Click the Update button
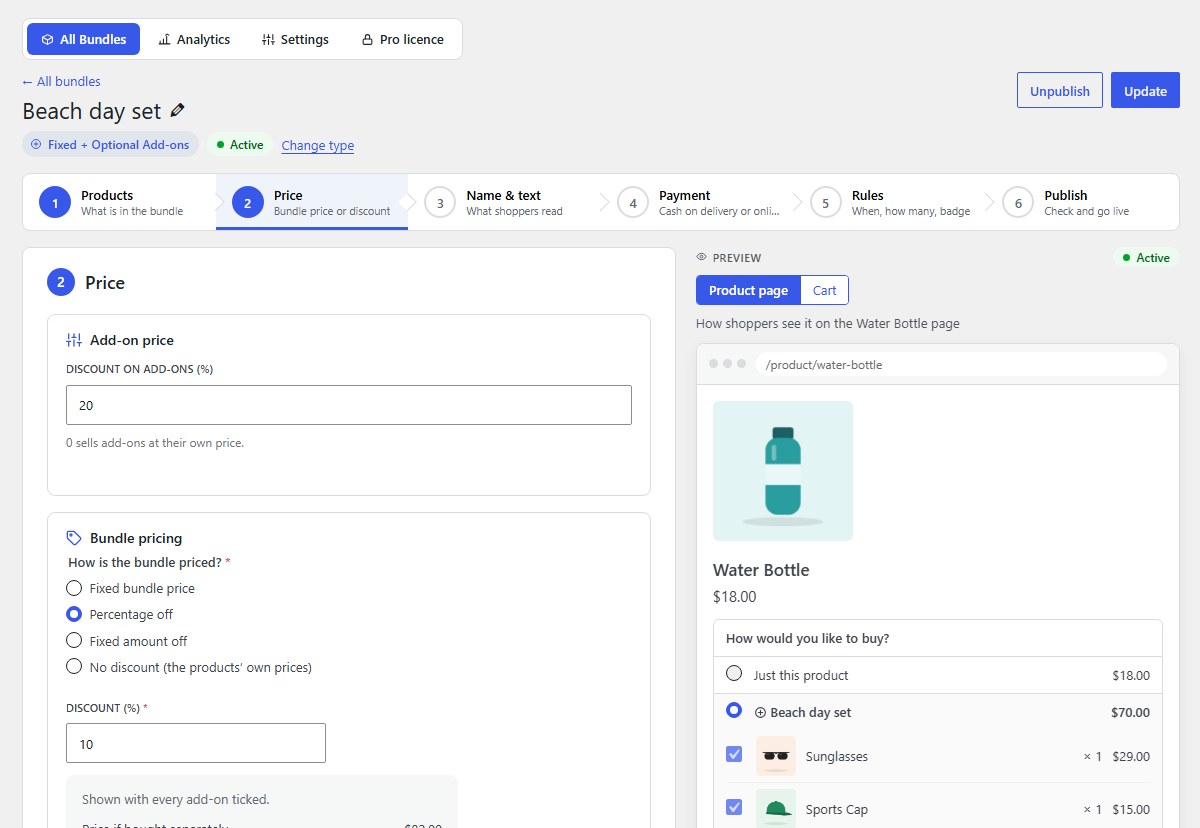Image resolution: width=1200 pixels, height=828 pixels. [x=1145, y=90]
